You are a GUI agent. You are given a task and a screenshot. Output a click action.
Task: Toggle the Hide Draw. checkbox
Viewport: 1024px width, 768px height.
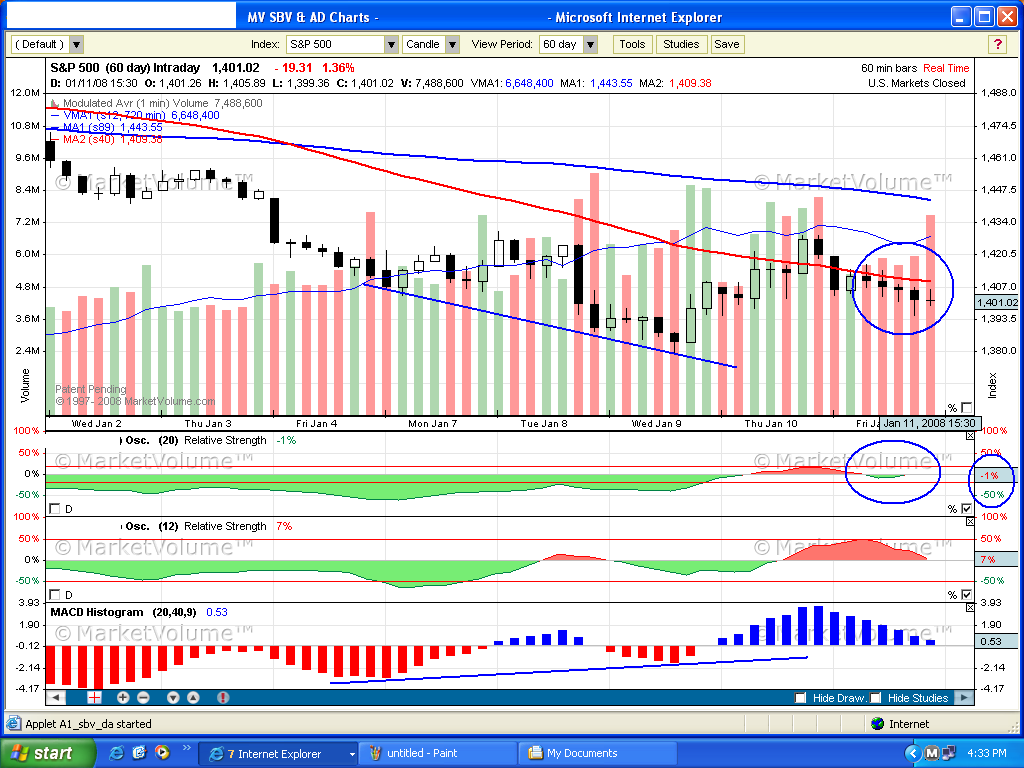(800, 697)
